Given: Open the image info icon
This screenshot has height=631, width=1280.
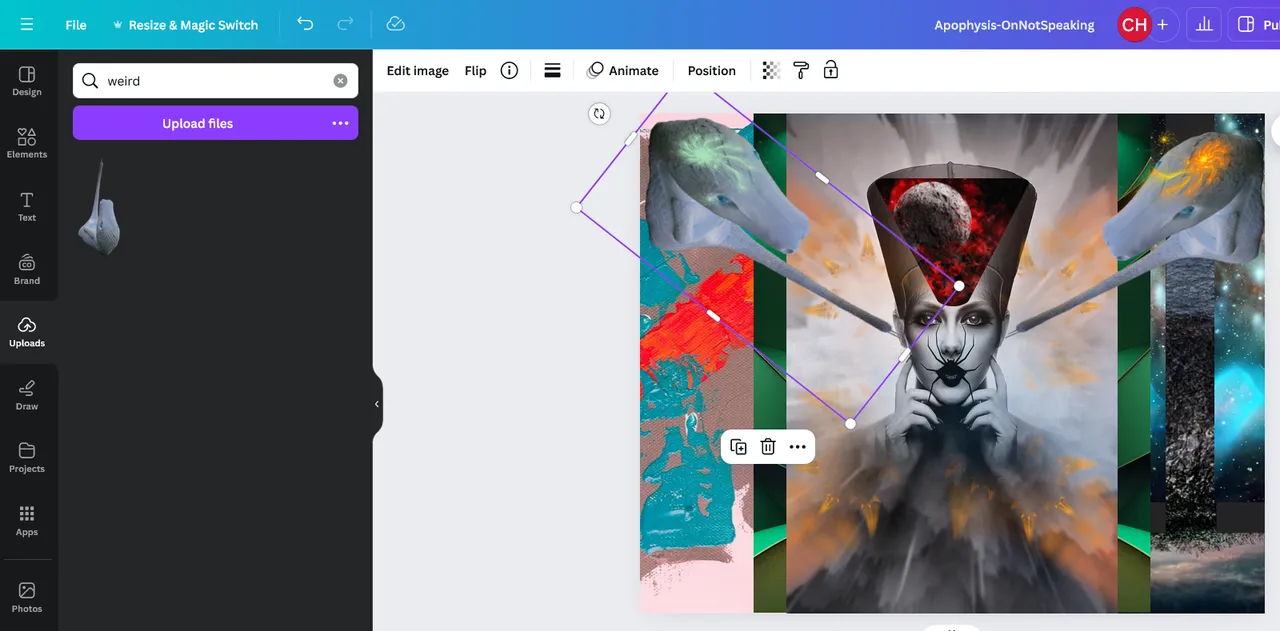Looking at the screenshot, I should point(509,70).
